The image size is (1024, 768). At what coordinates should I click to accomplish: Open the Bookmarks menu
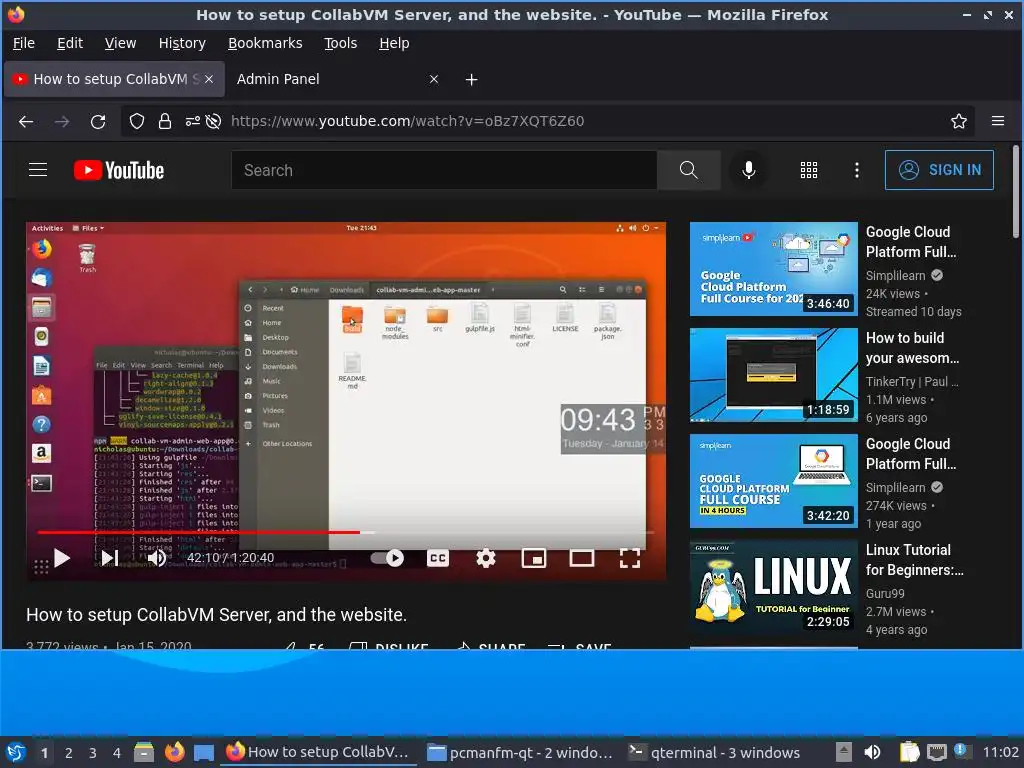[264, 43]
